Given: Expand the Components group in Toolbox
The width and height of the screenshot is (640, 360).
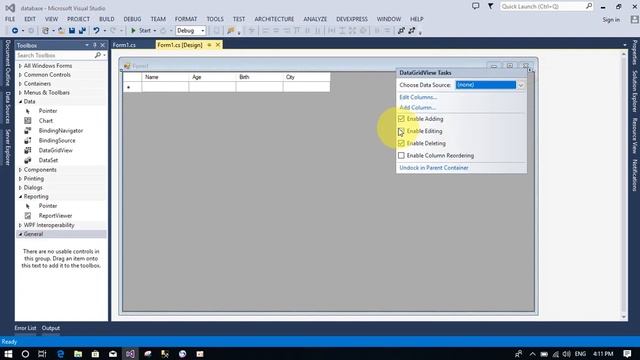Looking at the screenshot, I should pos(20,170).
